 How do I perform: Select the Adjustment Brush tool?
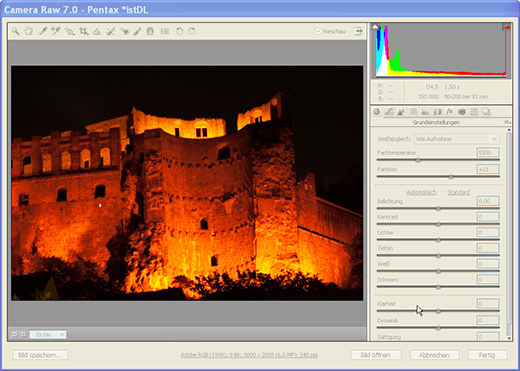point(137,31)
